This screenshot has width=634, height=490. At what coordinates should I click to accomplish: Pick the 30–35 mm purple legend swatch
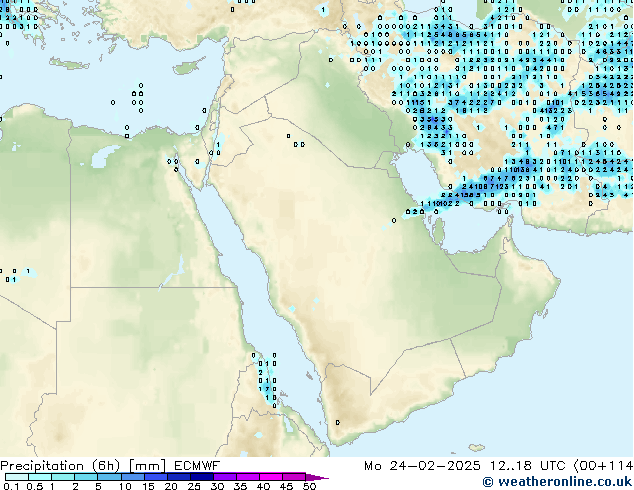(x=225, y=477)
